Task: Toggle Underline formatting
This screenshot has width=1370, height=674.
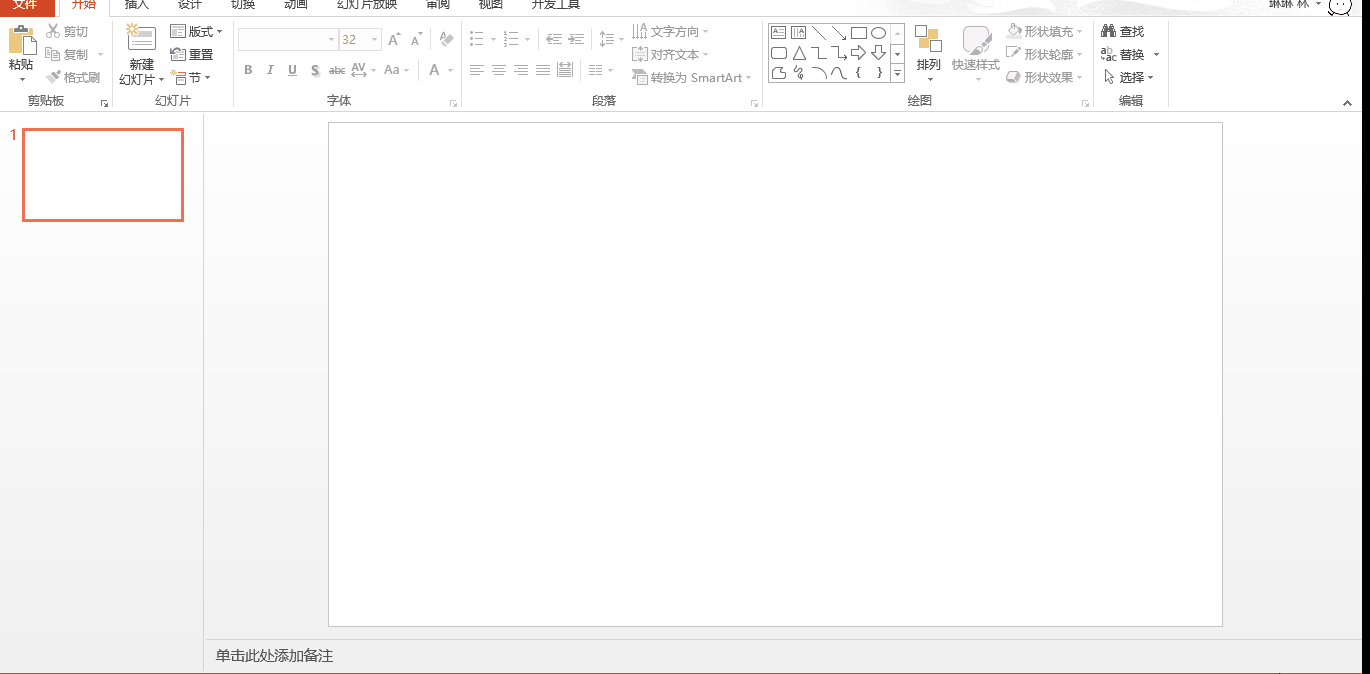Action: (x=291, y=70)
